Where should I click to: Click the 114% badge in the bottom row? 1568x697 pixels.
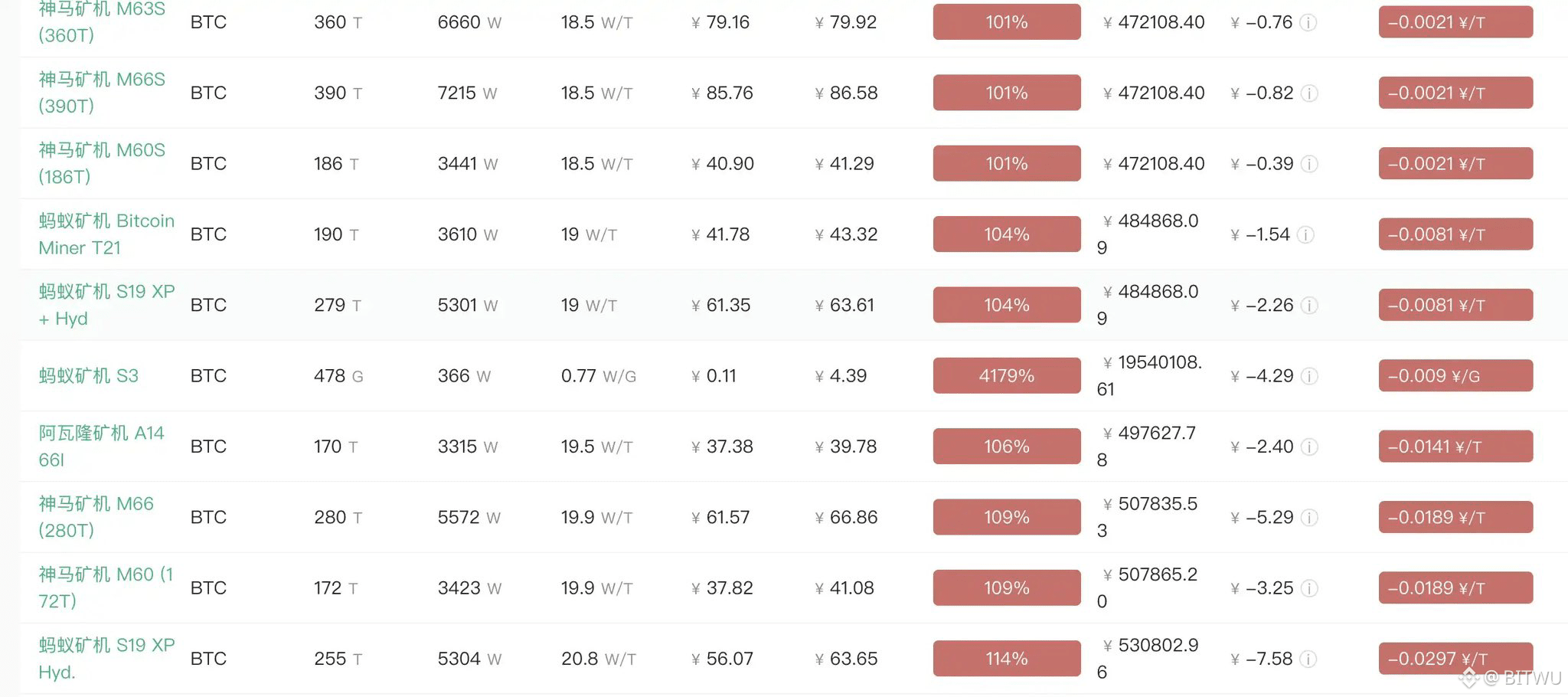[1005, 658]
